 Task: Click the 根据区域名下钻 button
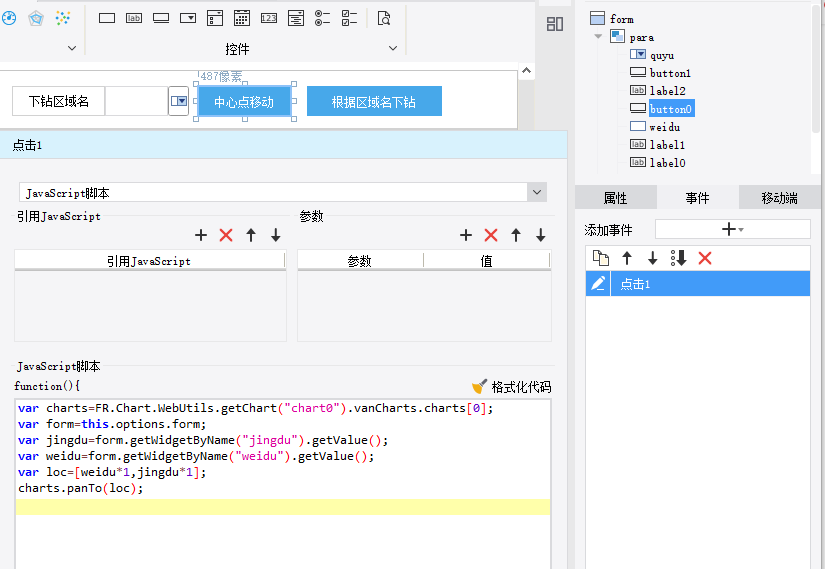374,102
